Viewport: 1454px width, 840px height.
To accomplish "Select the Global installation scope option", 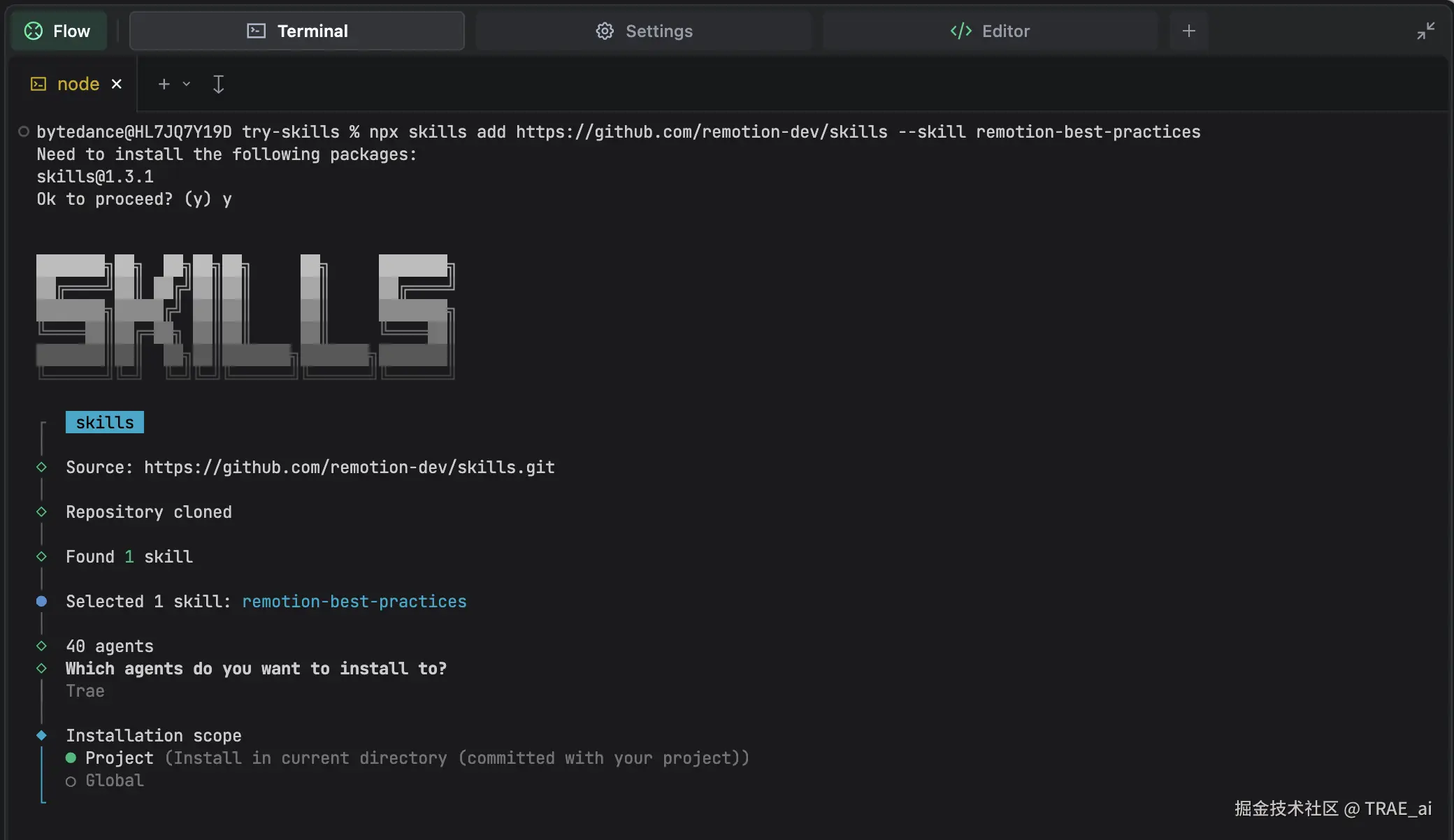I will tap(114, 781).
